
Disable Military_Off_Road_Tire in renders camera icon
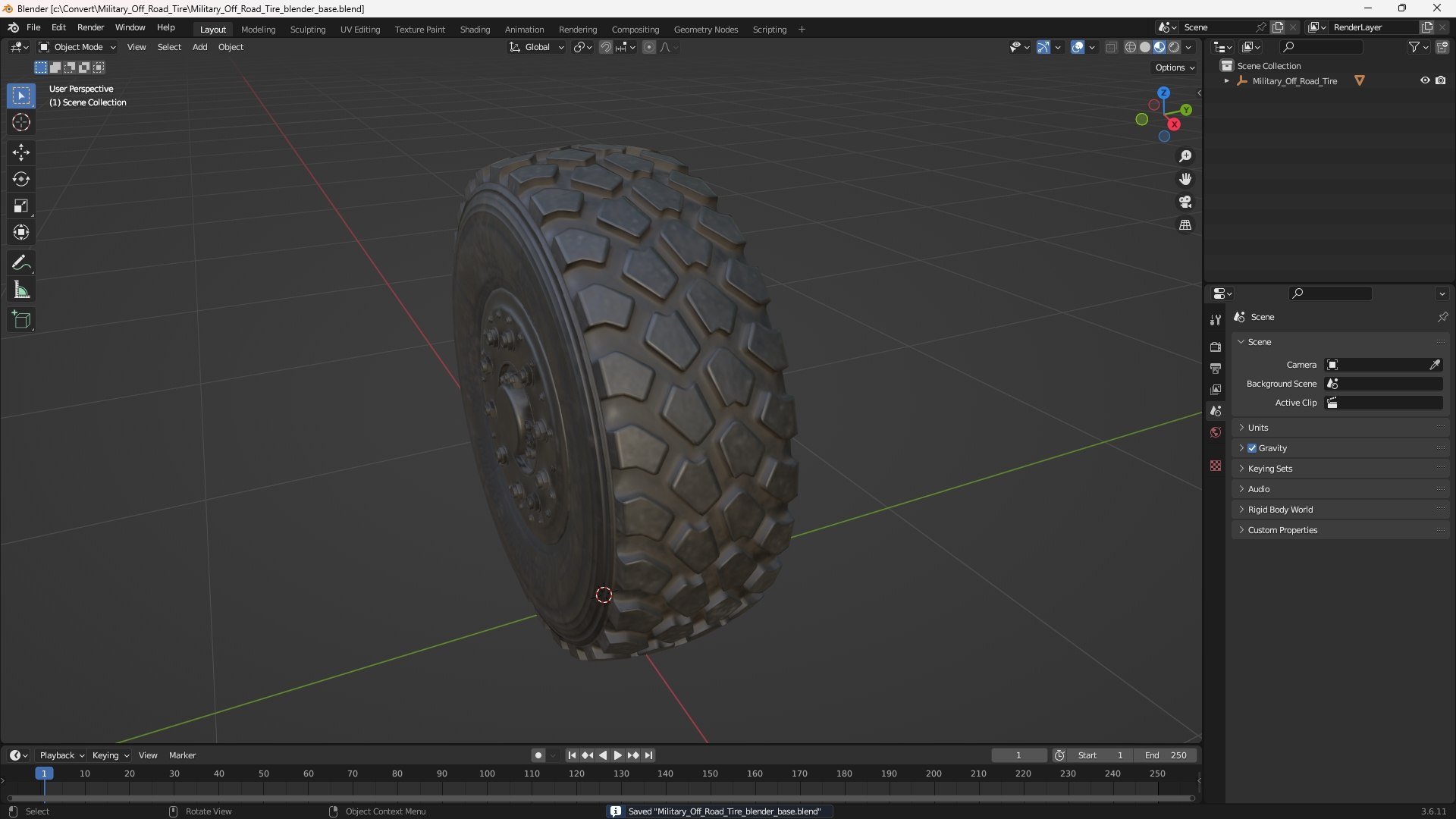[x=1440, y=80]
